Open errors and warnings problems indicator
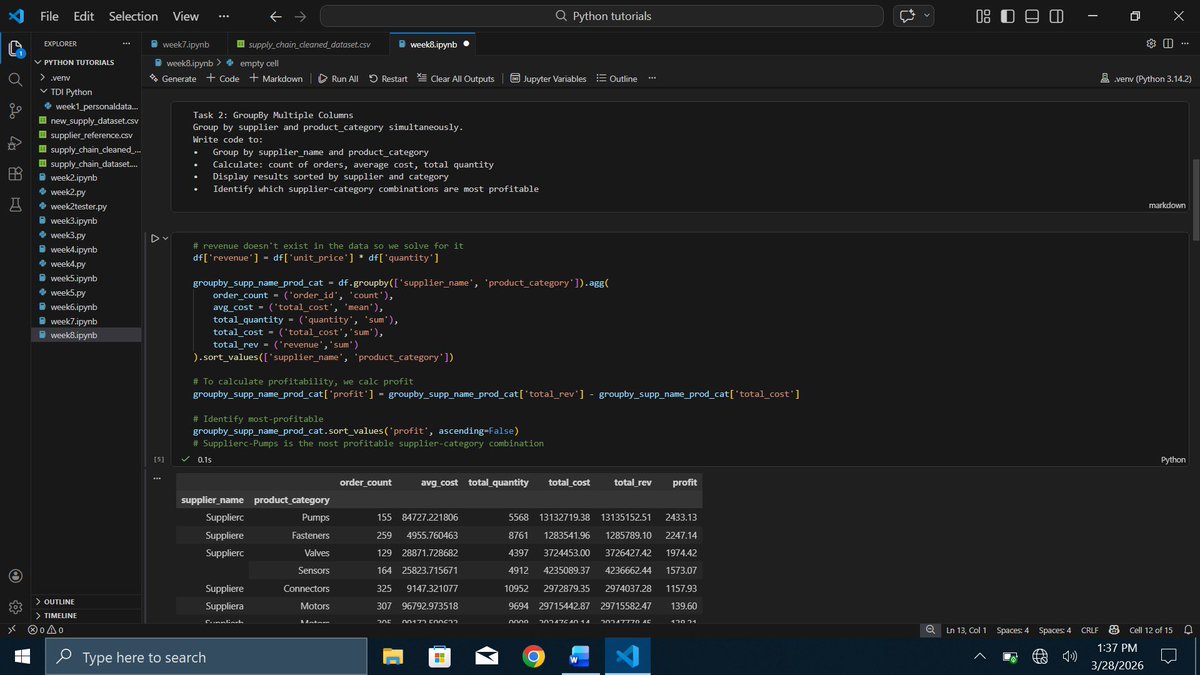This screenshot has height=675, width=1200. point(46,630)
